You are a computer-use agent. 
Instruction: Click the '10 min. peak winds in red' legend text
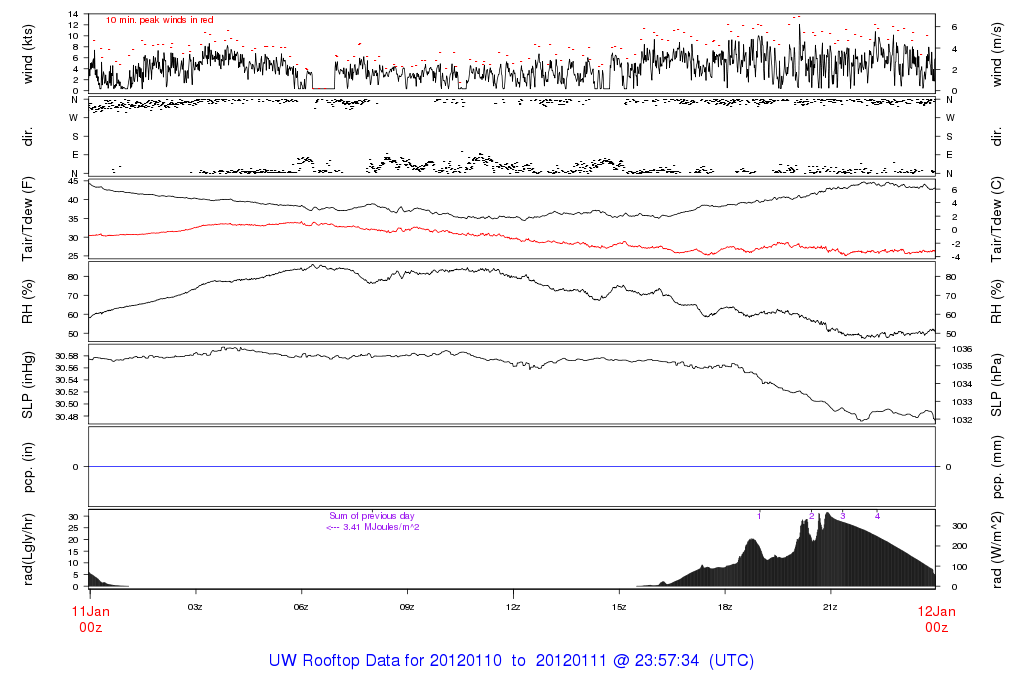click(159, 20)
